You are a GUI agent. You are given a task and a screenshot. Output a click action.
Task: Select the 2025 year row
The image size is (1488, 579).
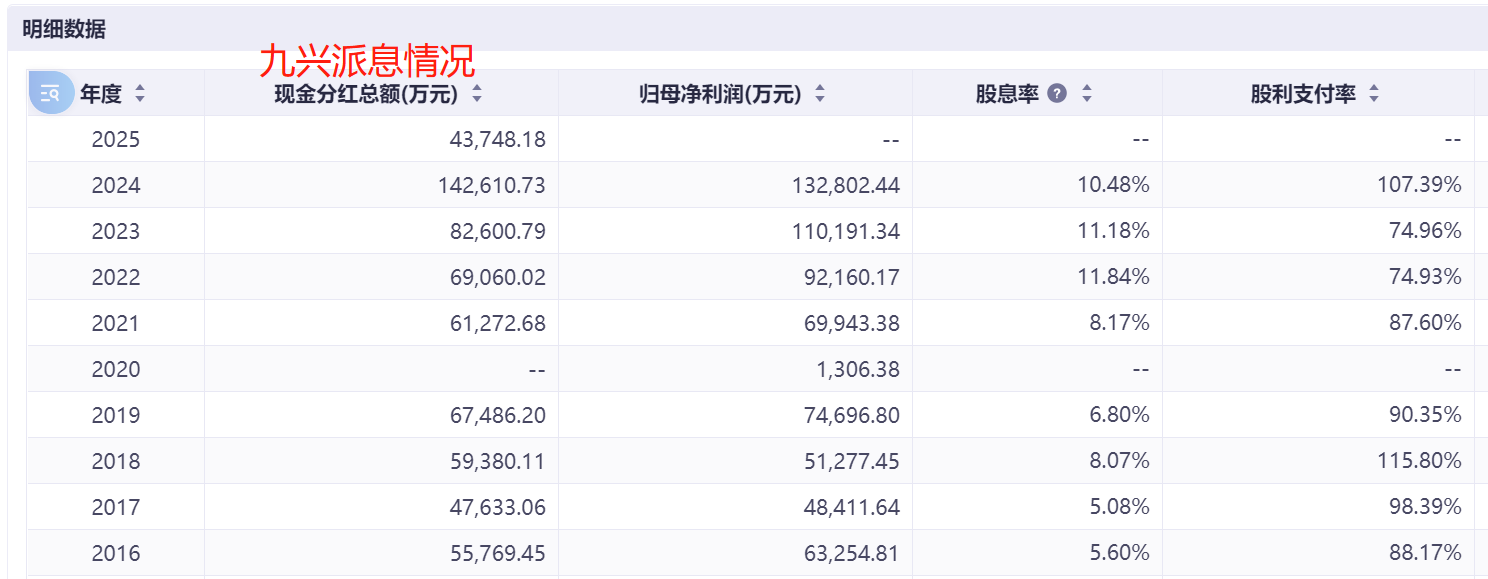750,139
